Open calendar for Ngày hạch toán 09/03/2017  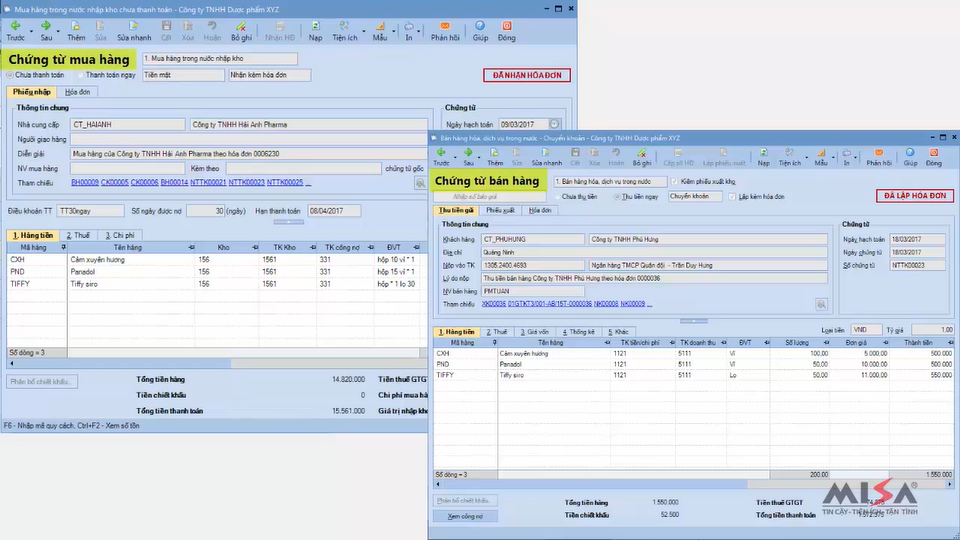553,124
